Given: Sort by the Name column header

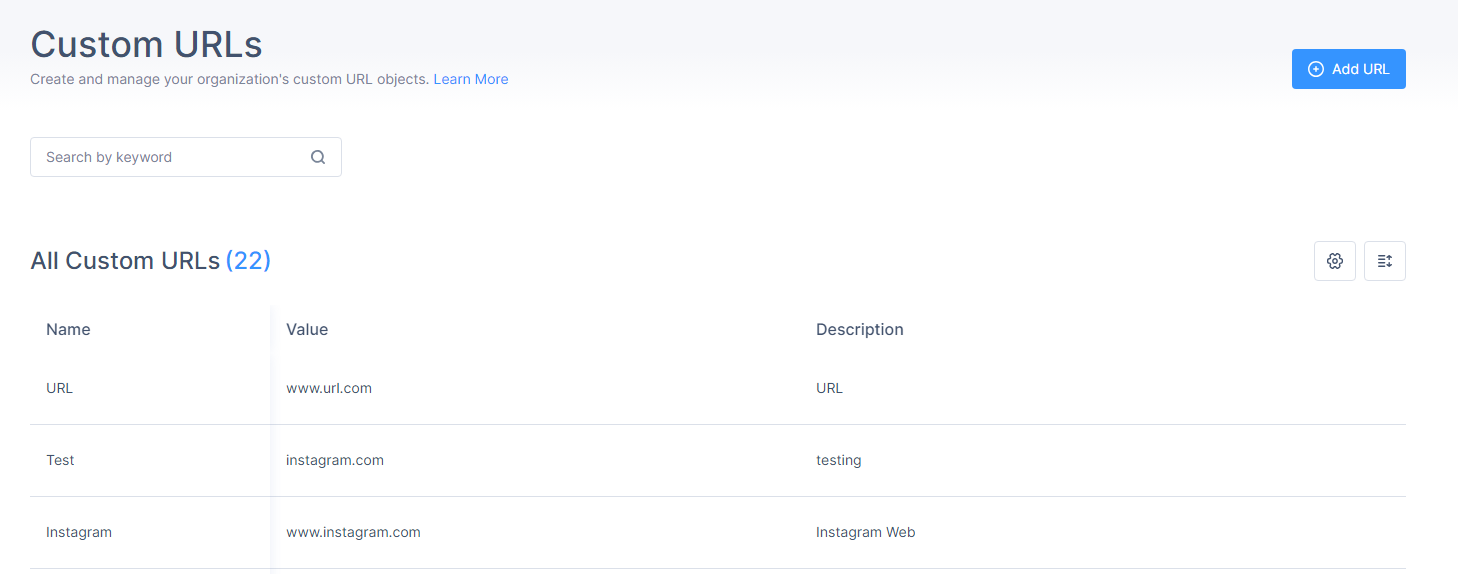Looking at the screenshot, I should [x=68, y=329].
